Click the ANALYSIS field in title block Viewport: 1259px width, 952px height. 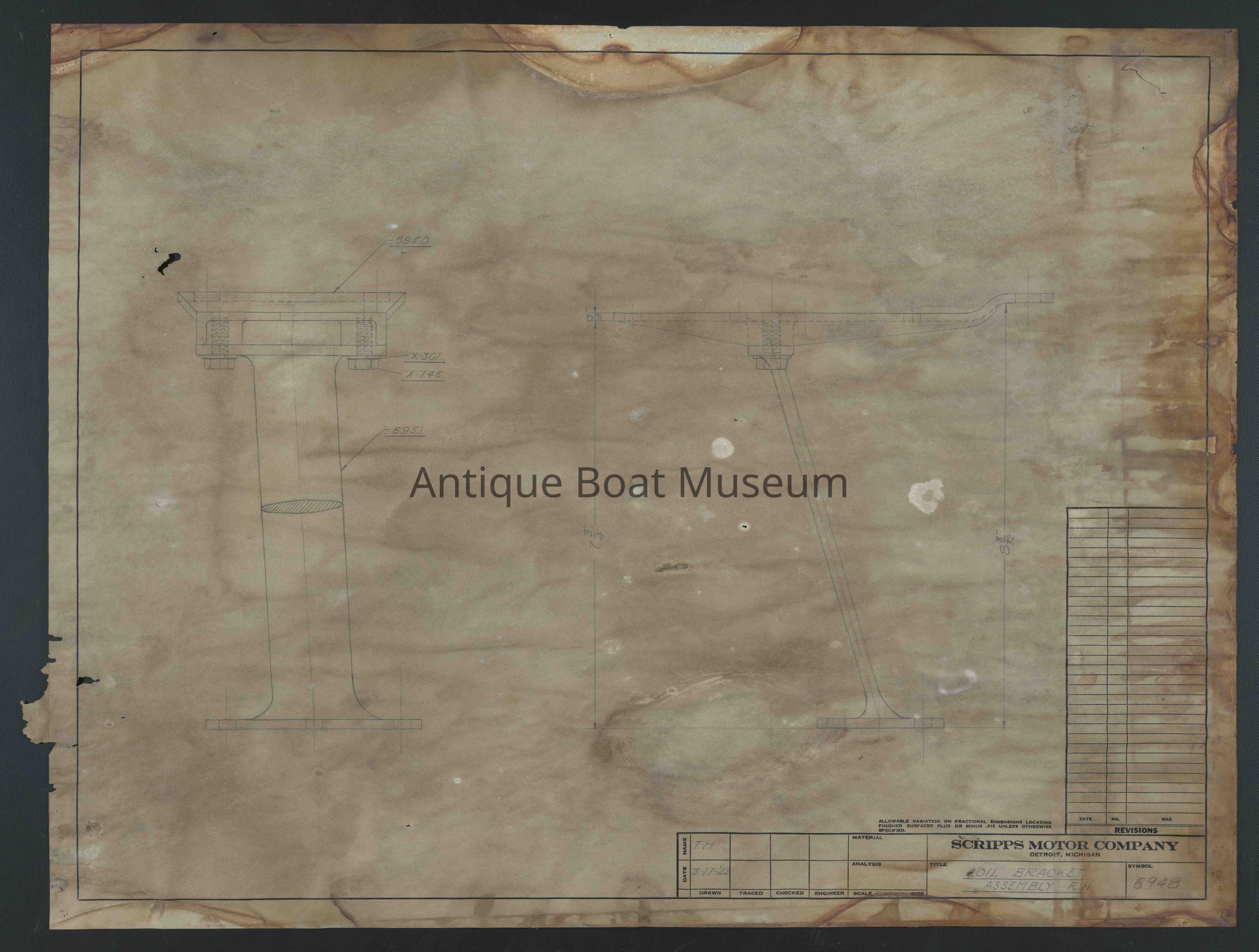[866, 864]
